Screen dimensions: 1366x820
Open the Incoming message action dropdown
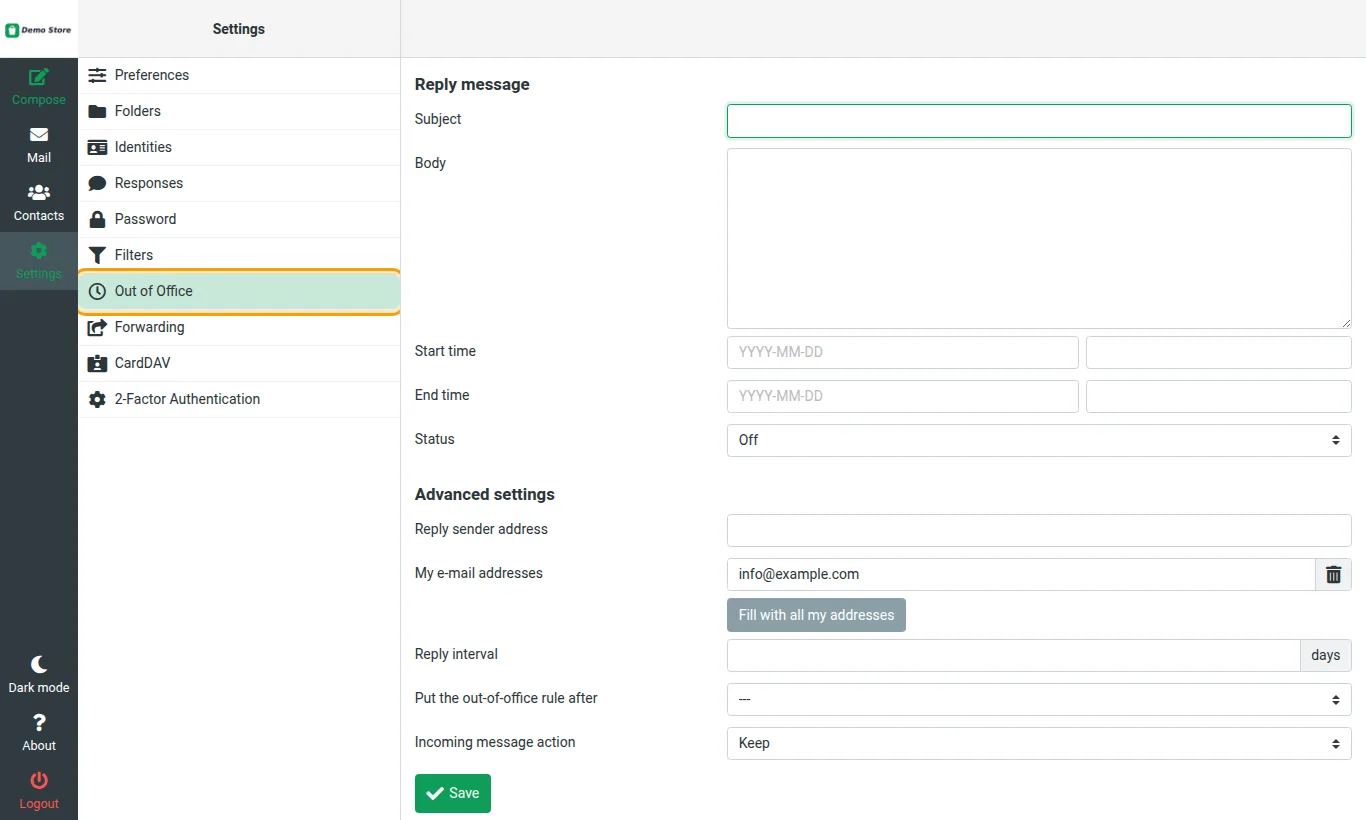(1039, 743)
